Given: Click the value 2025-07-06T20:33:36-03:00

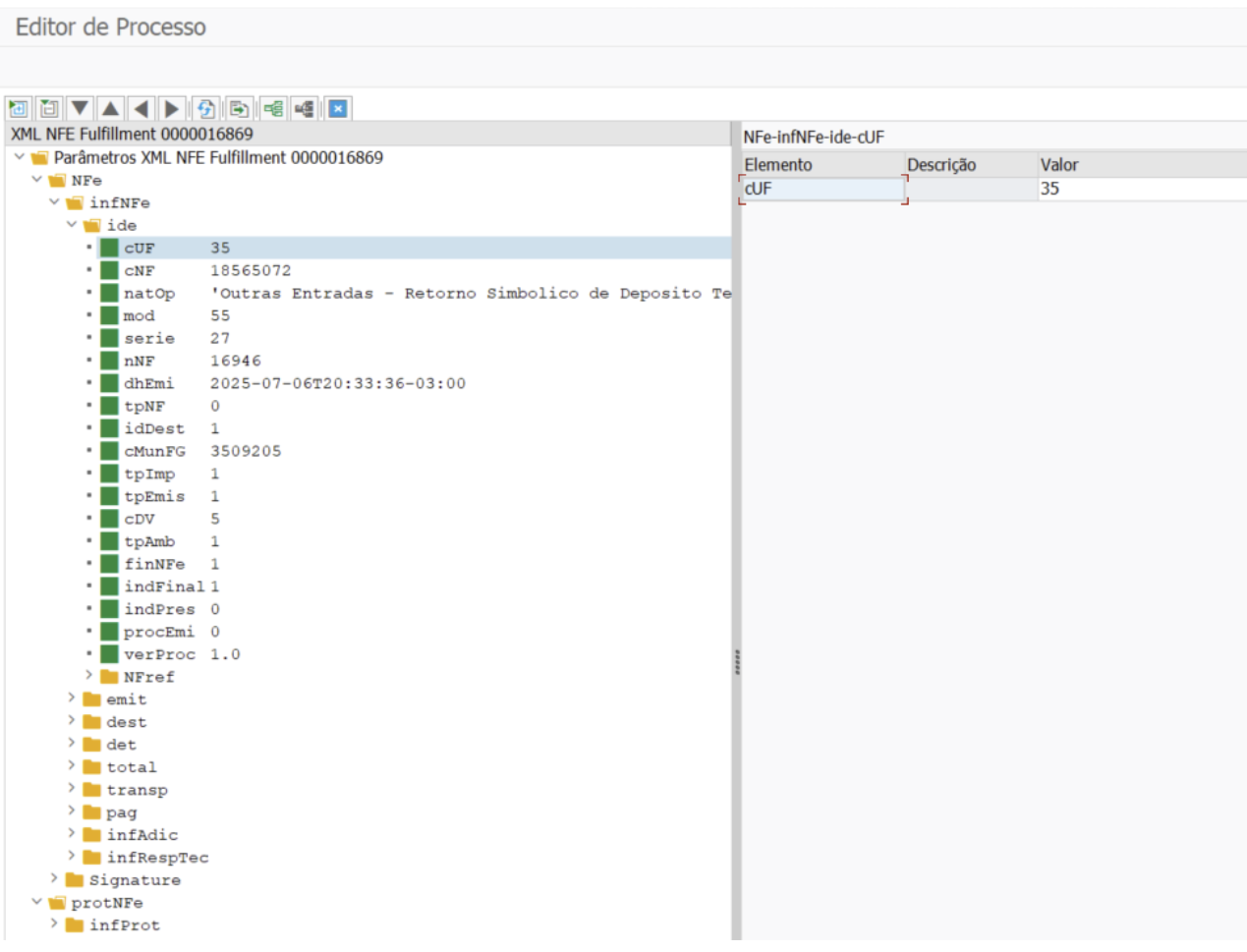Looking at the screenshot, I should click(x=338, y=383).
